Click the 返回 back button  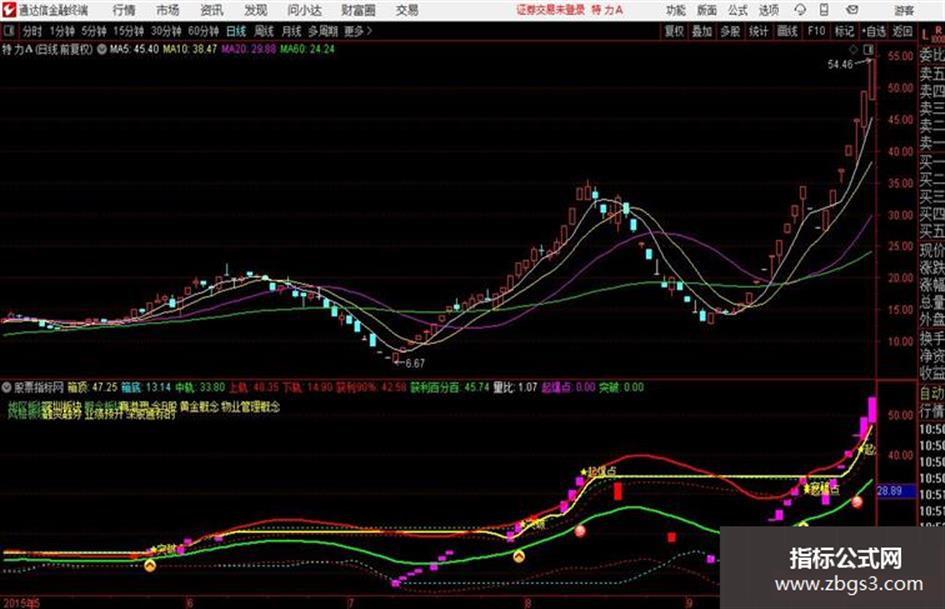click(x=902, y=31)
